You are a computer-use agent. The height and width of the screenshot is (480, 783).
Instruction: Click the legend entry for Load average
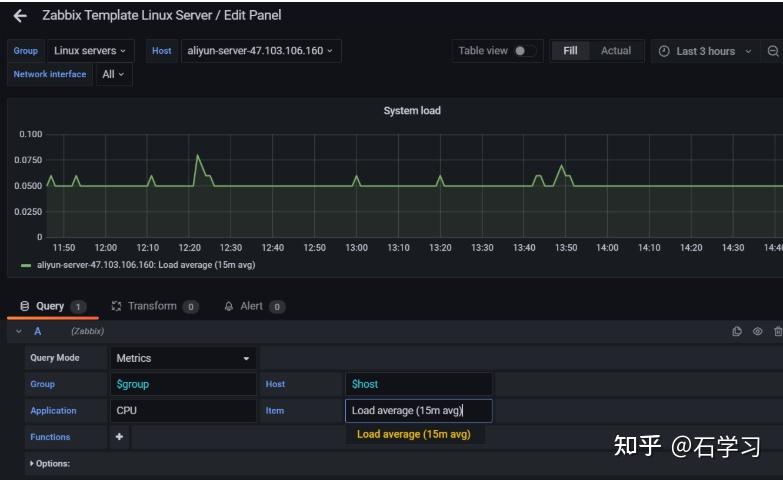146,265
